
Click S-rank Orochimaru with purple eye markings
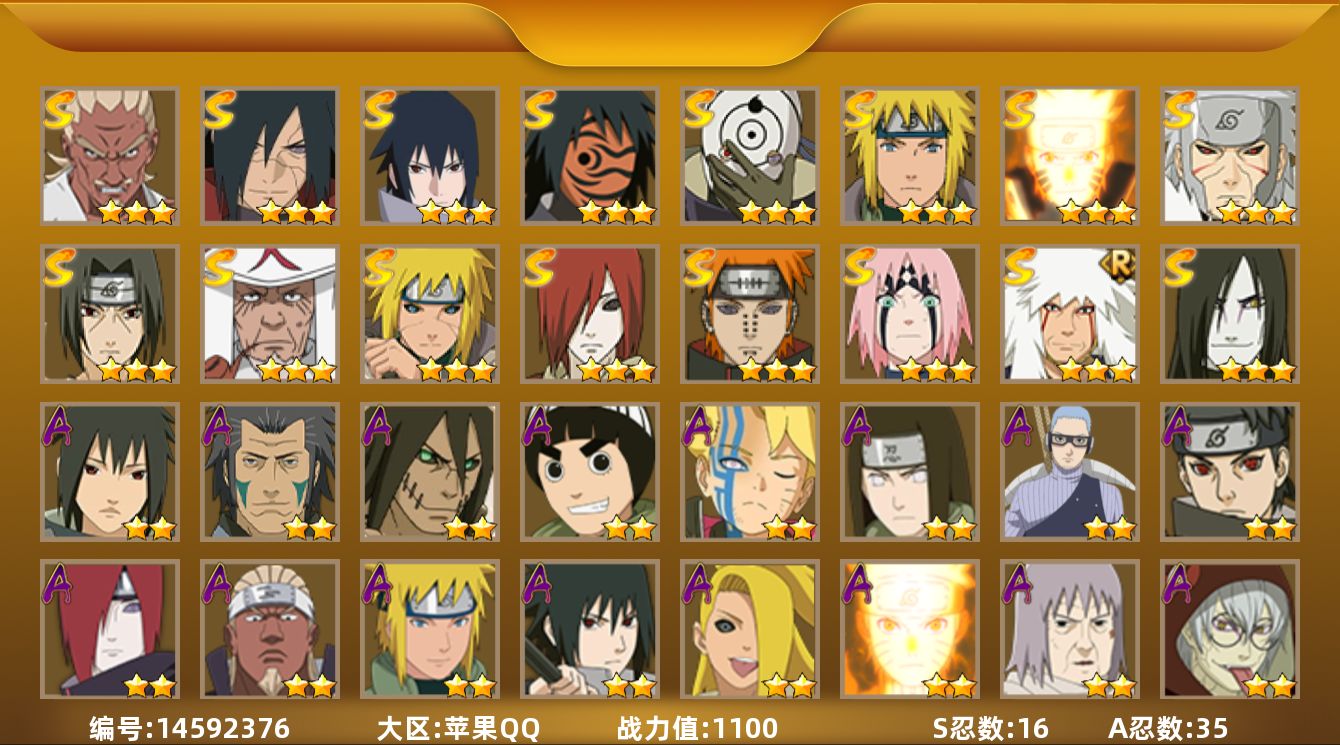[x=1229, y=314]
